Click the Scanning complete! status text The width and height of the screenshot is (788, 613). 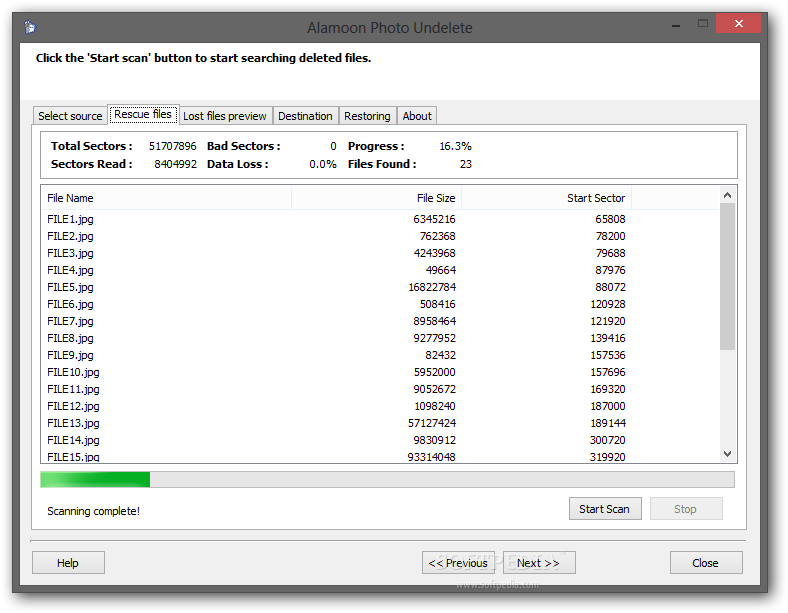pyautogui.click(x=93, y=511)
